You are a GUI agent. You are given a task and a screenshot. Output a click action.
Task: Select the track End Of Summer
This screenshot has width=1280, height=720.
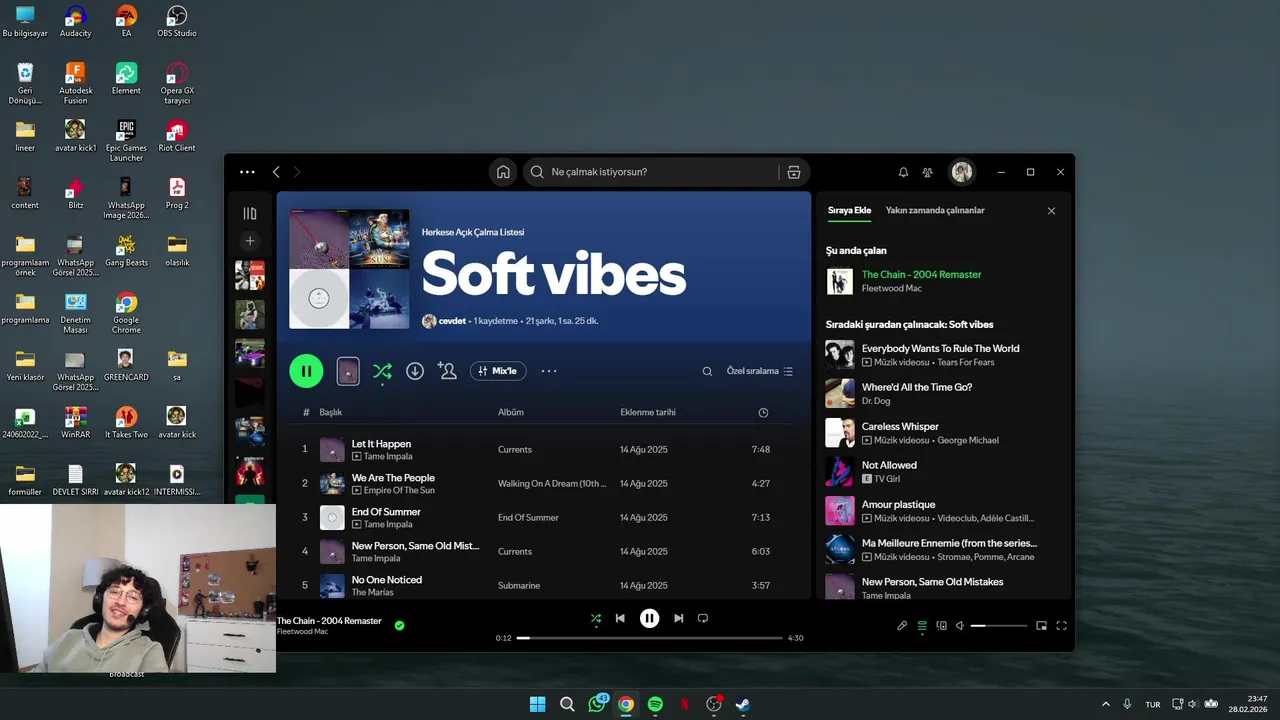(x=386, y=512)
